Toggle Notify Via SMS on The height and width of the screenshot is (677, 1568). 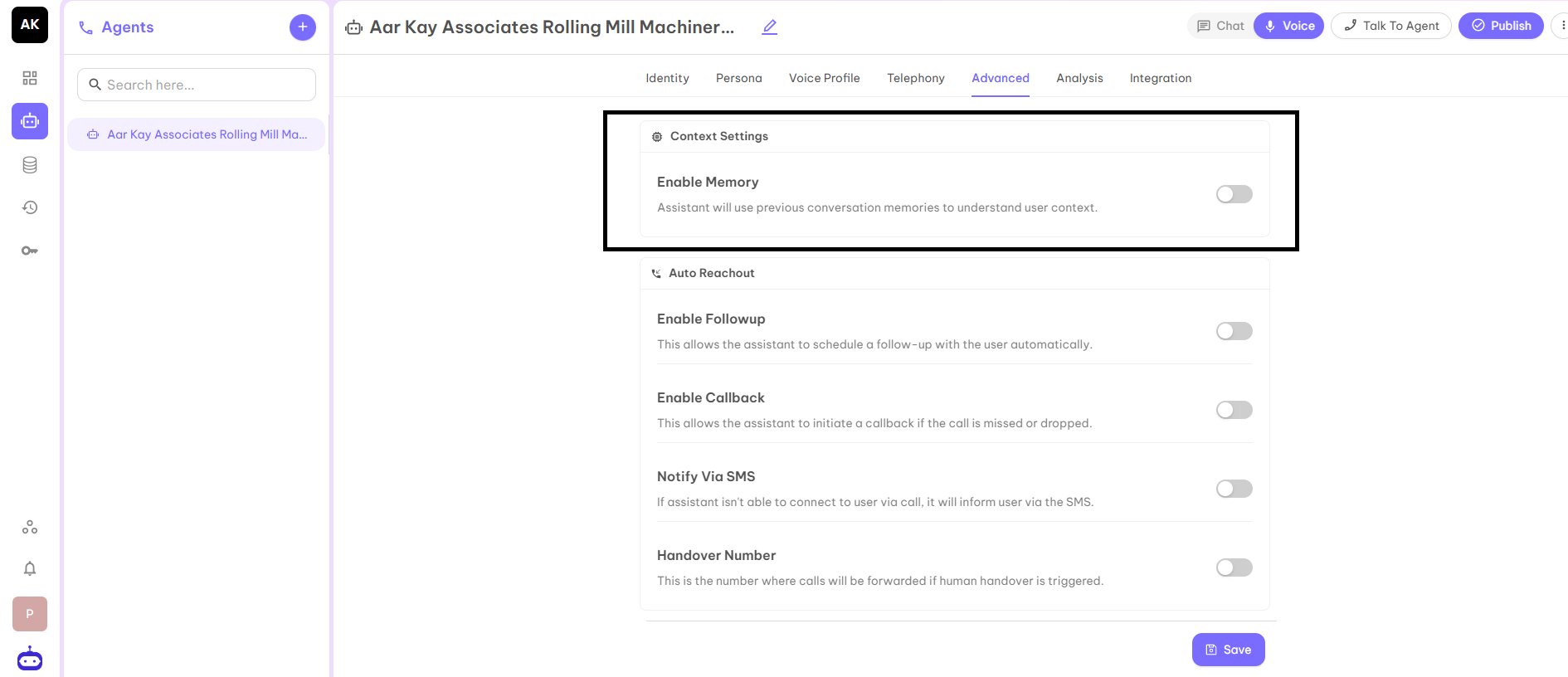tap(1234, 489)
